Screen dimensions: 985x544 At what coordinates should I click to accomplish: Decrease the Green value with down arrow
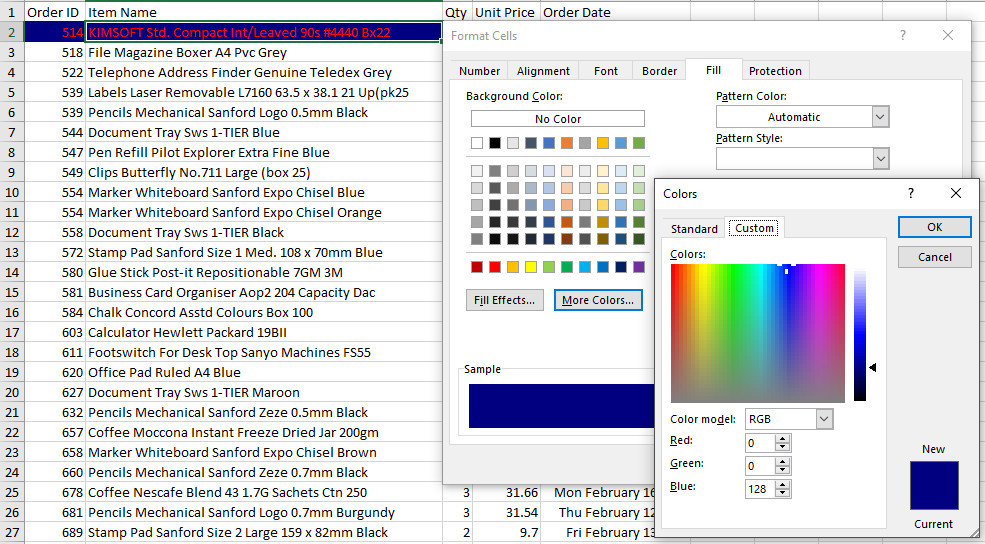tap(782, 470)
